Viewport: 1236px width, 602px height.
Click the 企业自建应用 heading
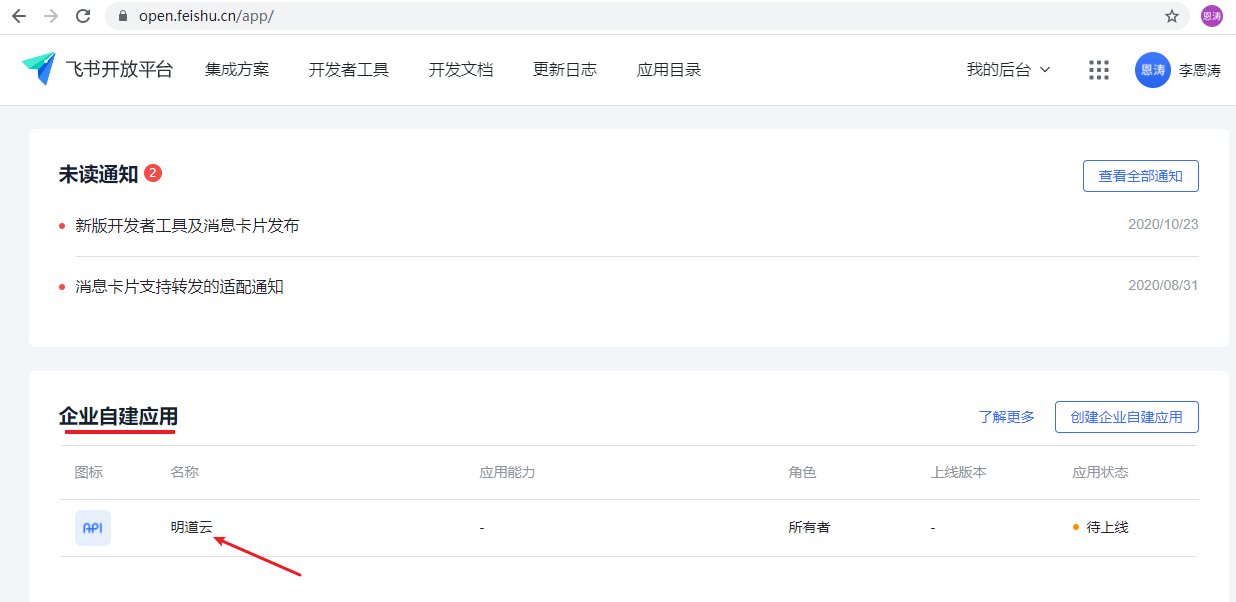118,417
